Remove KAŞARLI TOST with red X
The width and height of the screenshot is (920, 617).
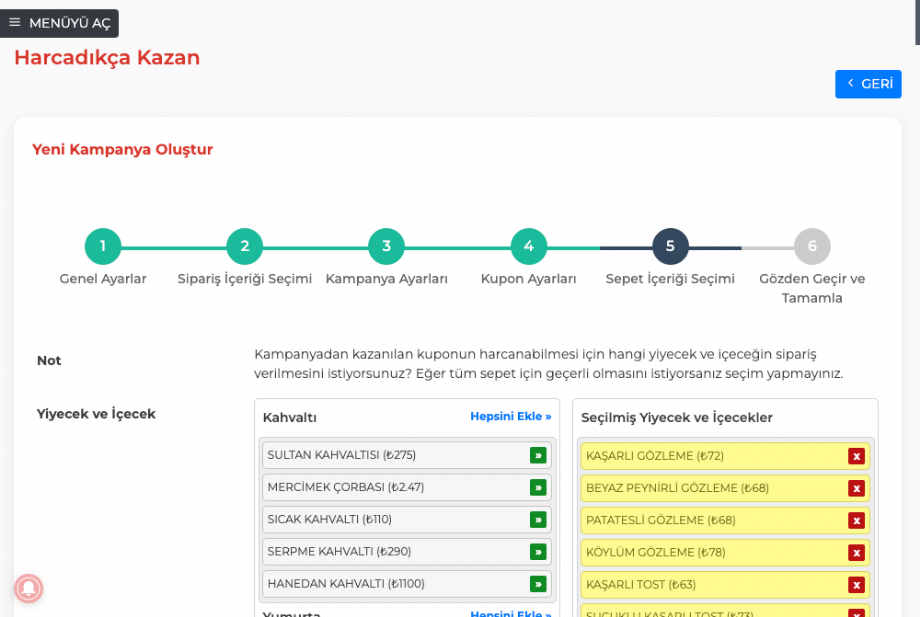857,585
